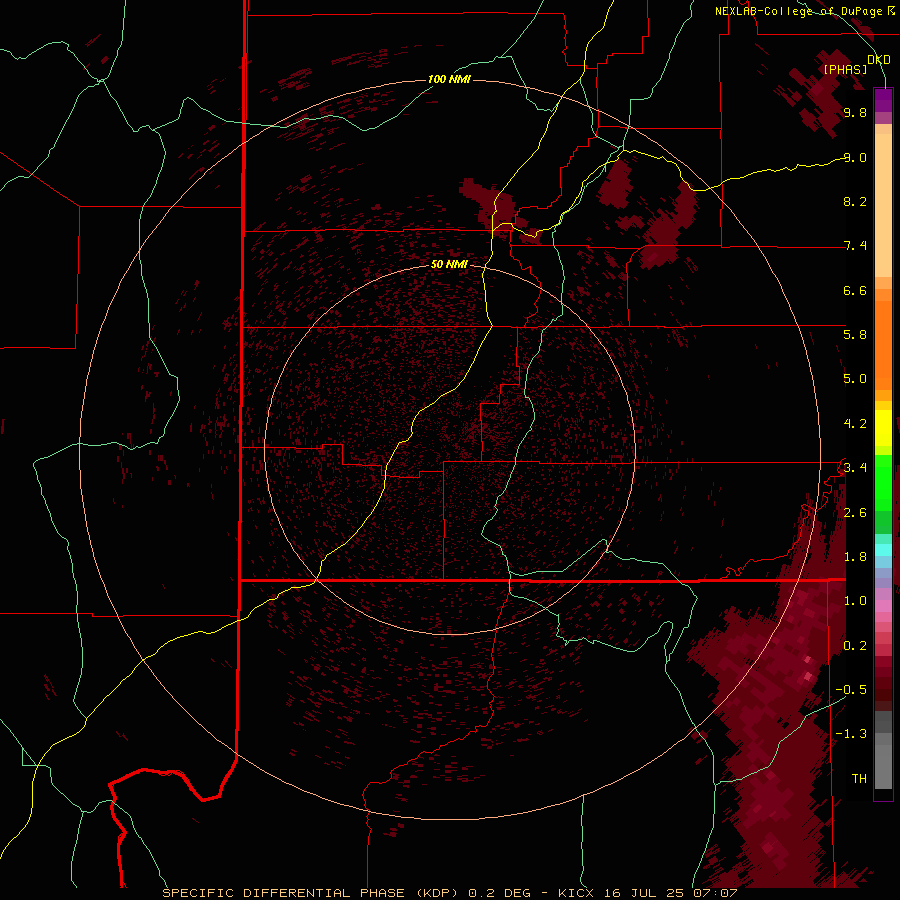Pick the purple segment at the top of the color bar
900x900 pixels.
click(x=883, y=101)
